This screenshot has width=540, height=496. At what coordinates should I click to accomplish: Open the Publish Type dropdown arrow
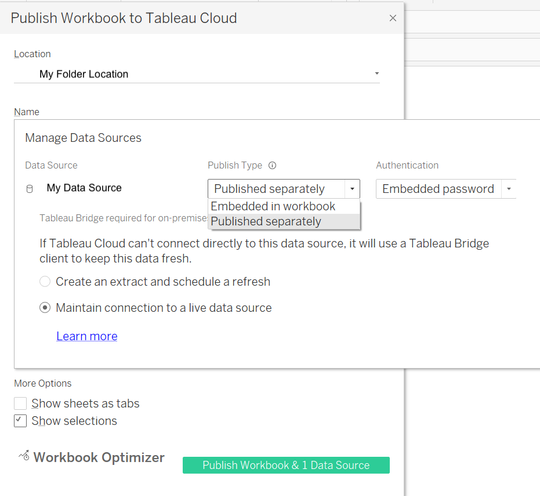[352, 189]
